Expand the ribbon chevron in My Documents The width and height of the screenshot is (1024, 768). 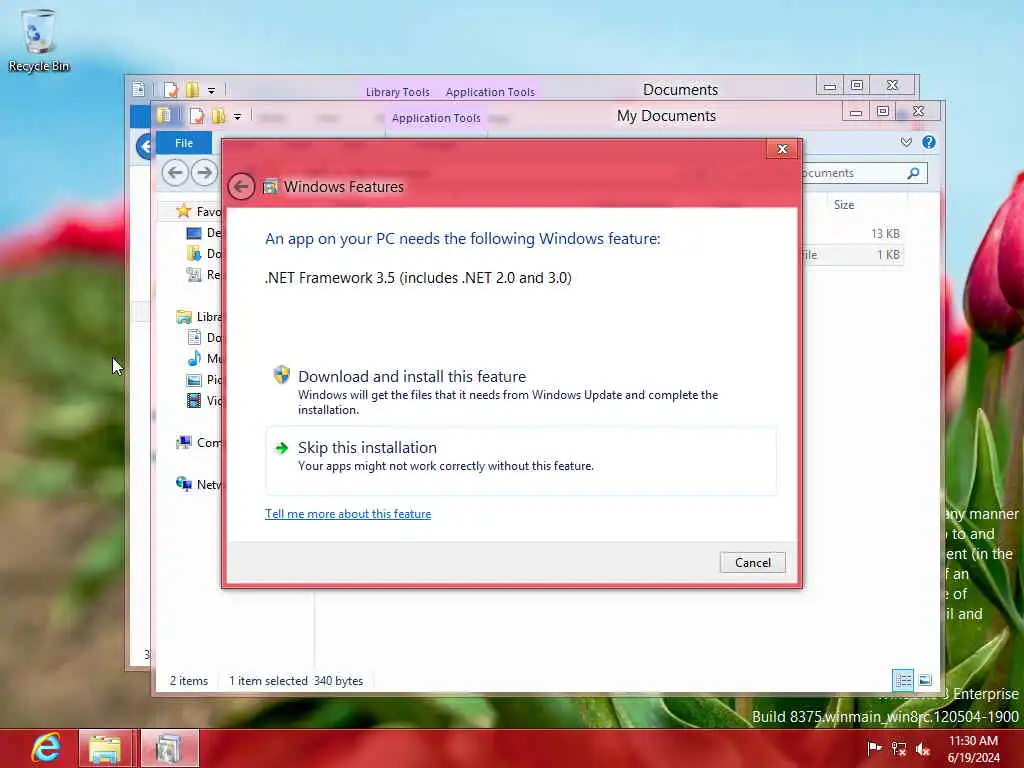click(906, 142)
